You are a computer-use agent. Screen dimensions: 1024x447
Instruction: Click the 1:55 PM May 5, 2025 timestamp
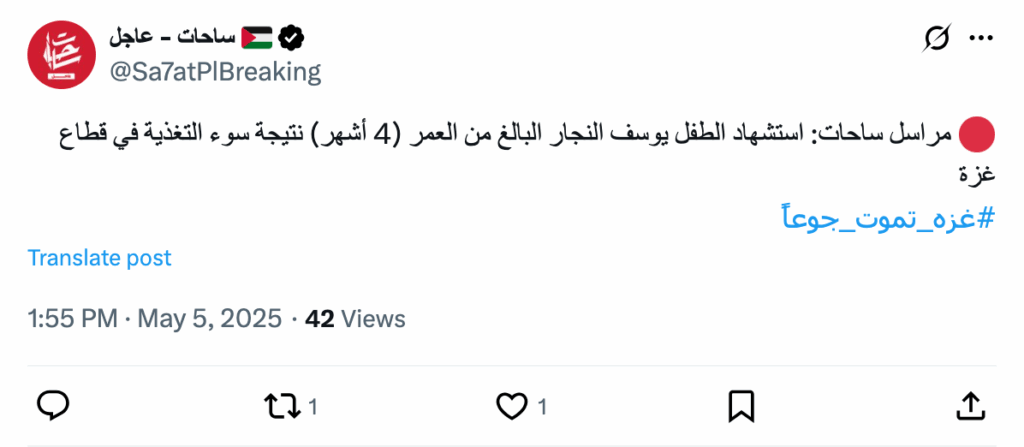[x=155, y=319]
